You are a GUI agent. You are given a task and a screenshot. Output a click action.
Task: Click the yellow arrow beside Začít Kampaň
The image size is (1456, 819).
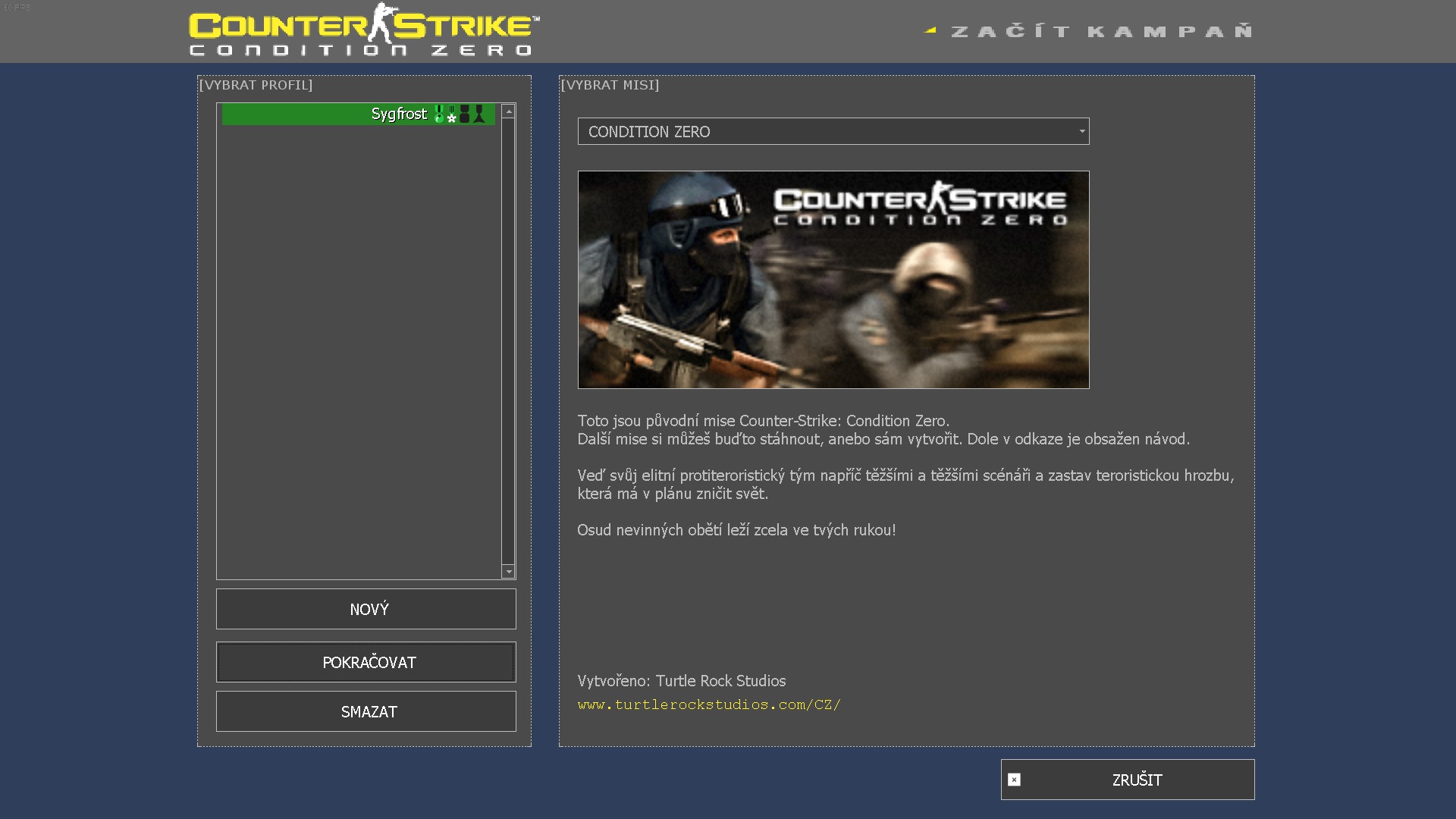(930, 31)
